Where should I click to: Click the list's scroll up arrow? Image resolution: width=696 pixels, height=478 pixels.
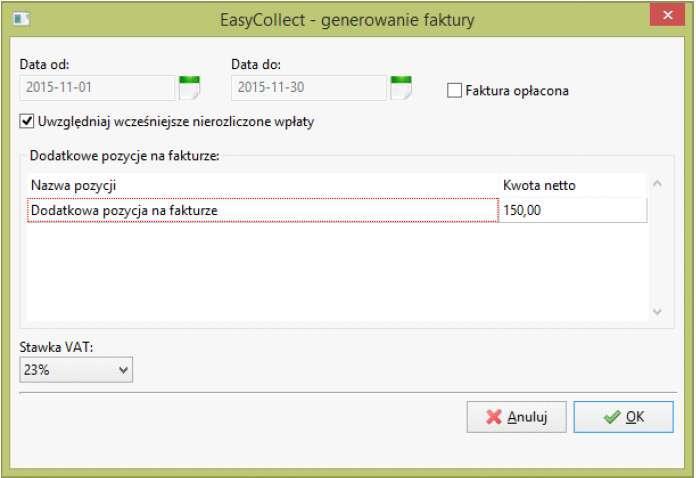click(657, 183)
